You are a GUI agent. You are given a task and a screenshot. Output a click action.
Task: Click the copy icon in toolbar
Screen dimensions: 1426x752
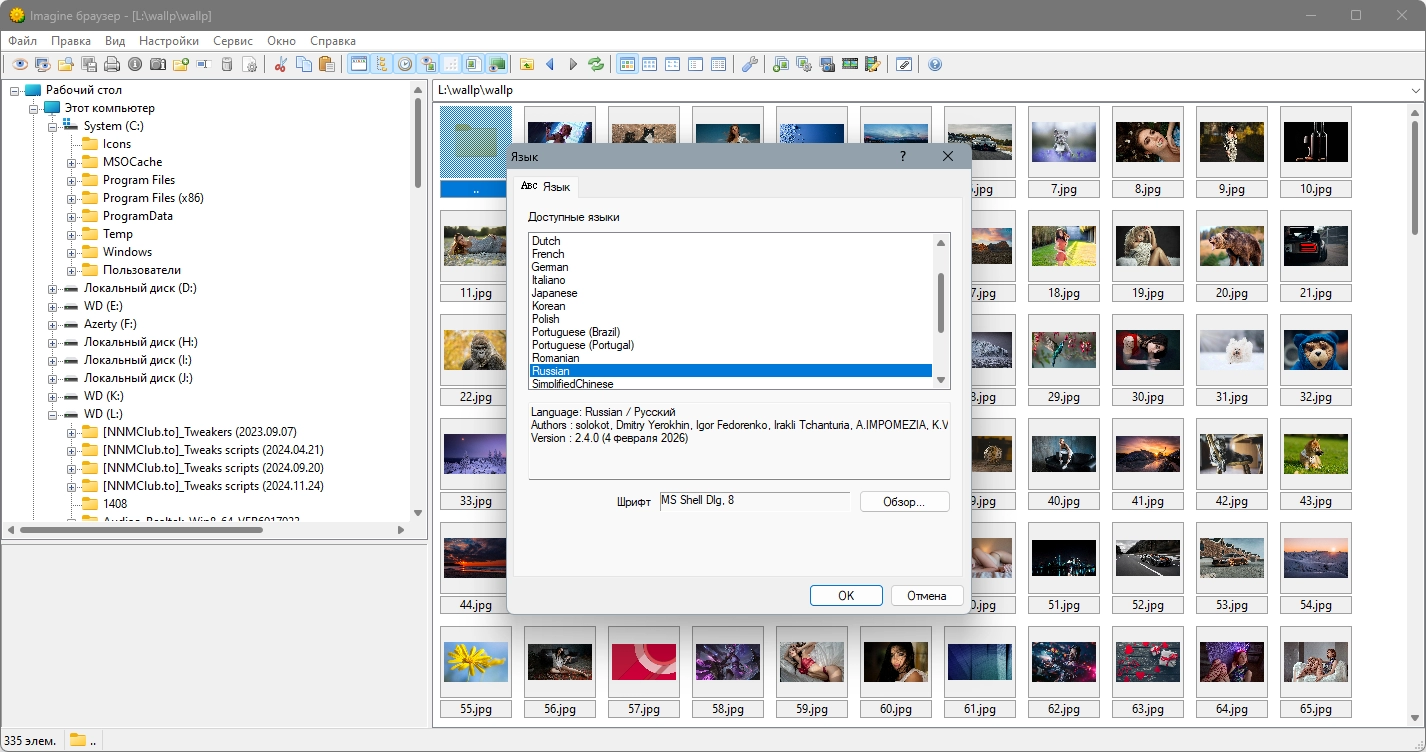click(x=303, y=64)
